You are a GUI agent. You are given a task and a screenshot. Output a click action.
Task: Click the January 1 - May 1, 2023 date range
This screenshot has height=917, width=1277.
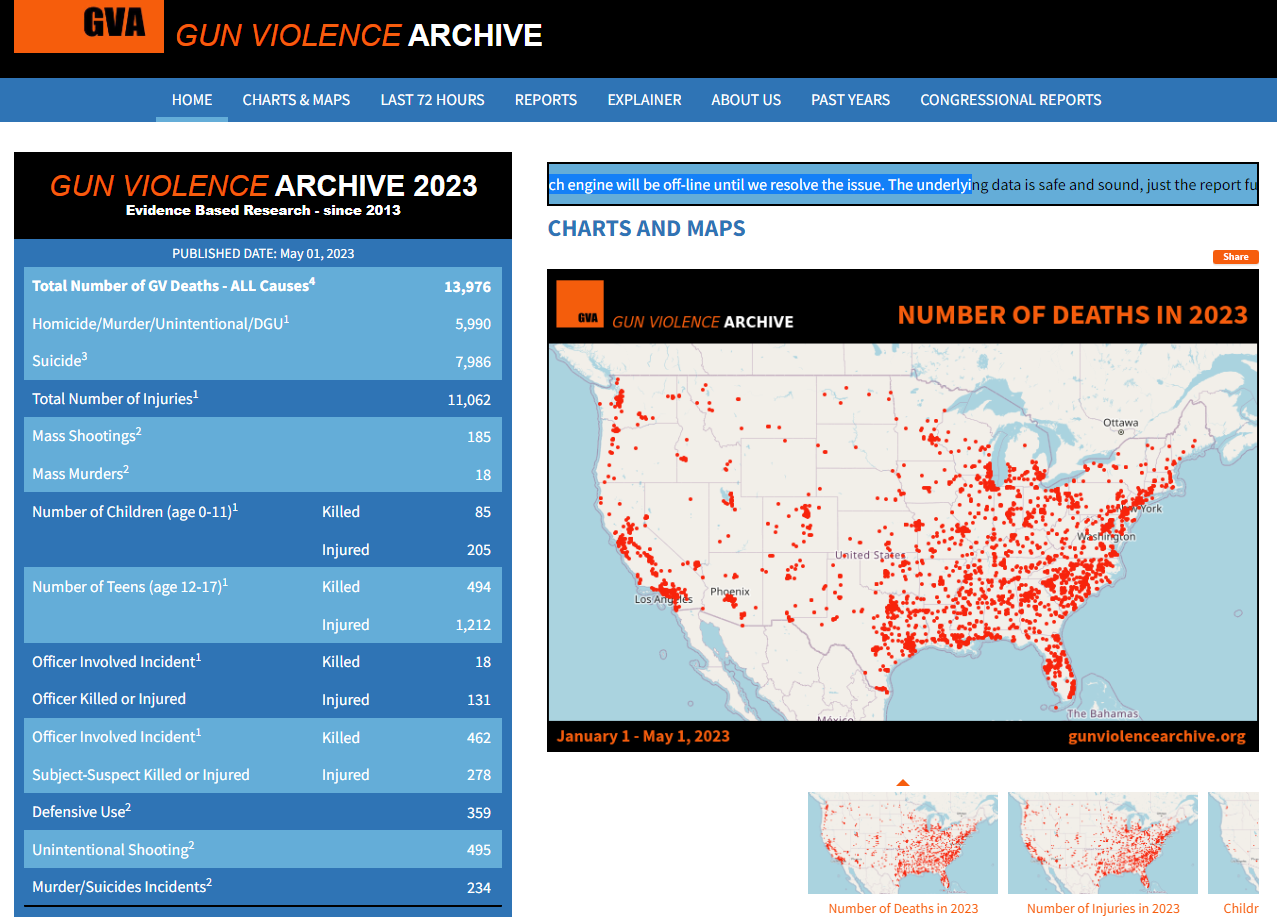(x=643, y=736)
